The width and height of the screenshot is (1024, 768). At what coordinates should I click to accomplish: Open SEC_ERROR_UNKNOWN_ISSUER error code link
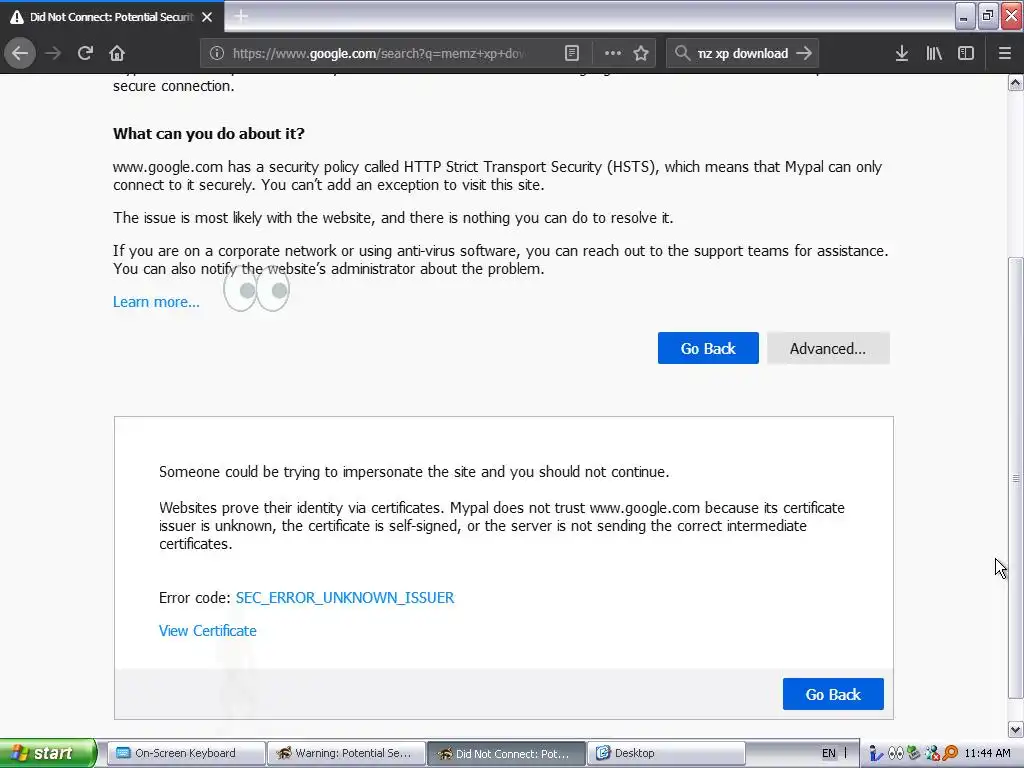point(345,598)
